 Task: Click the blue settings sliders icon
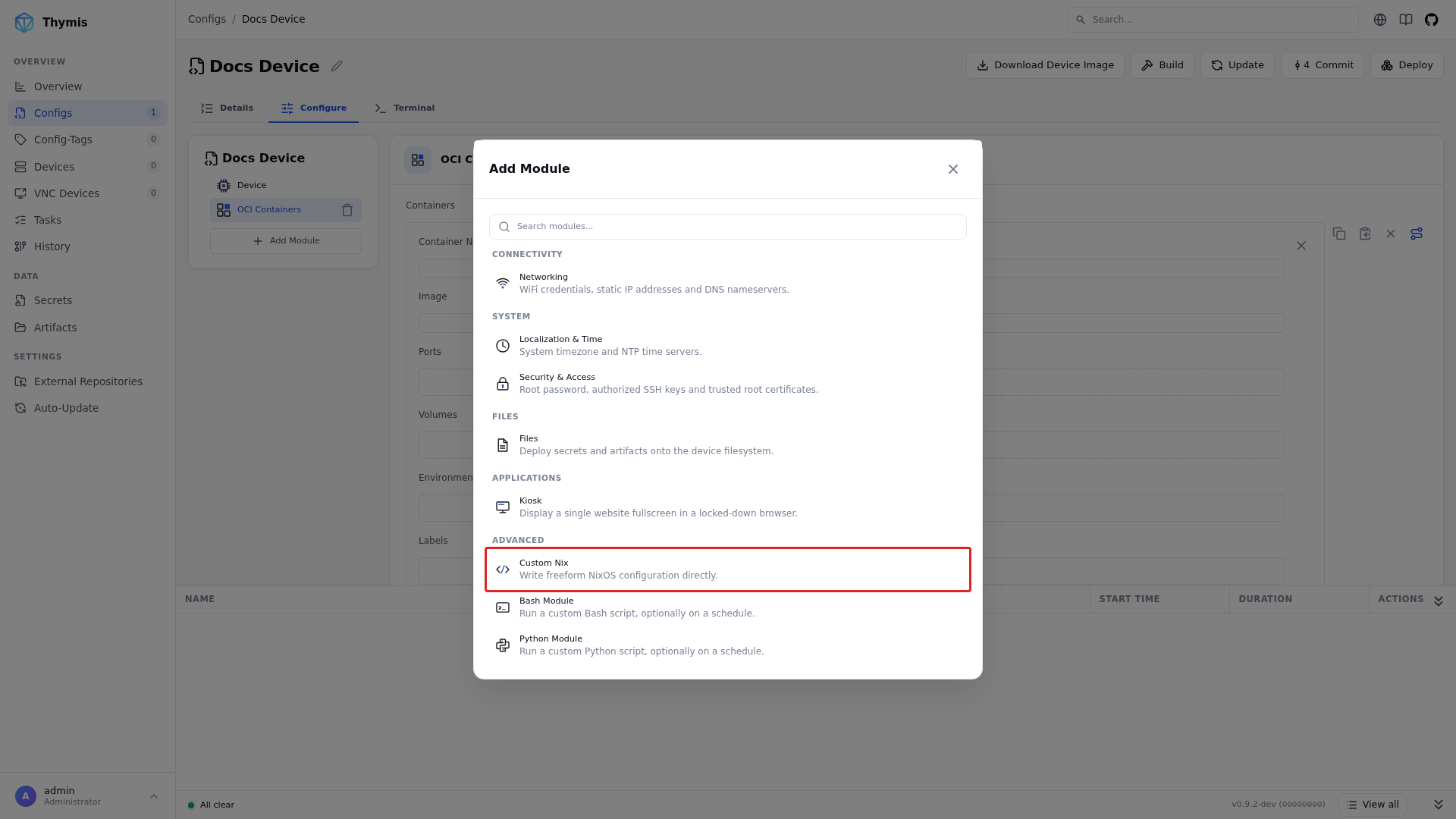[1417, 234]
